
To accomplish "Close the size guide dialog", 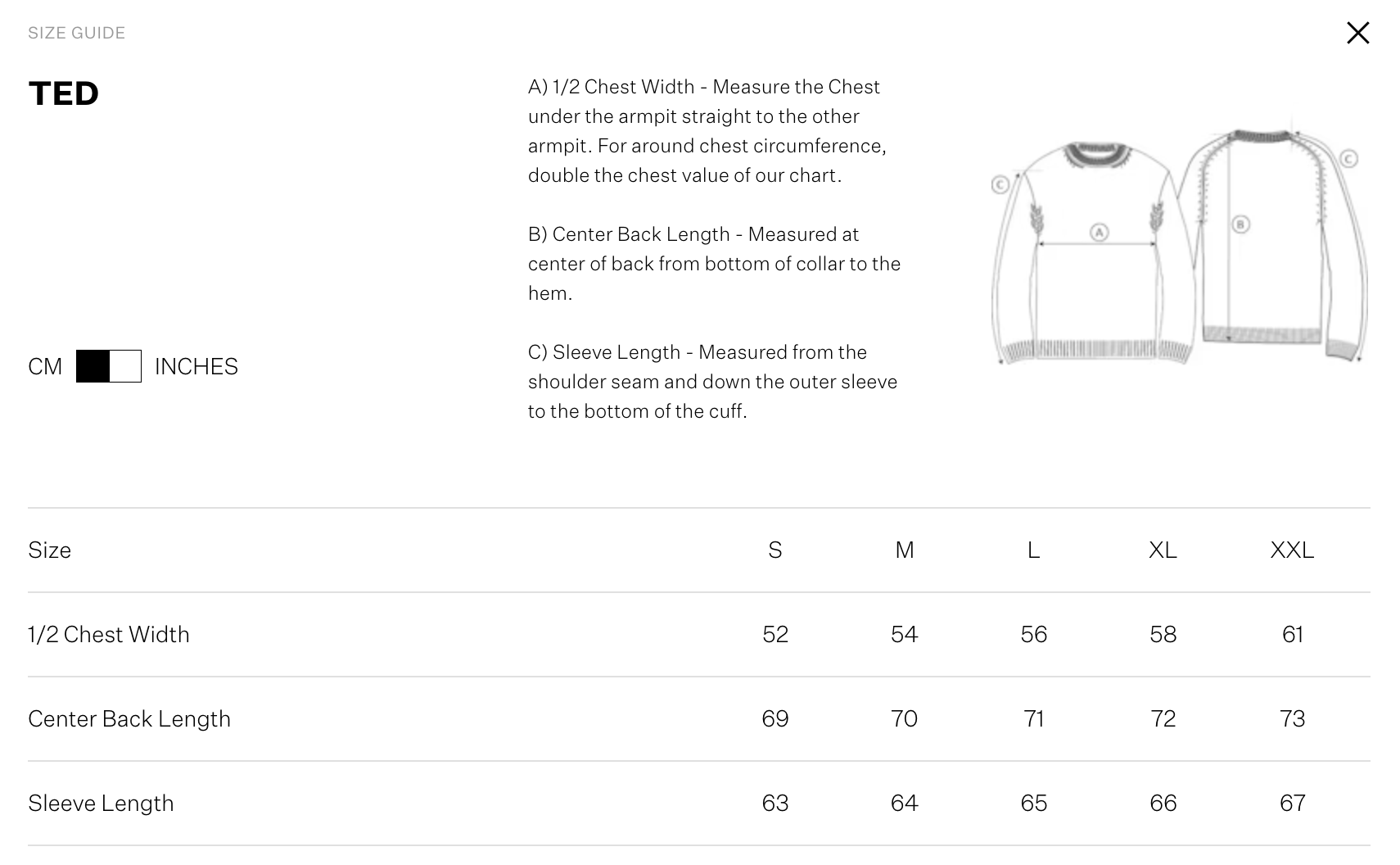I will click(1357, 33).
